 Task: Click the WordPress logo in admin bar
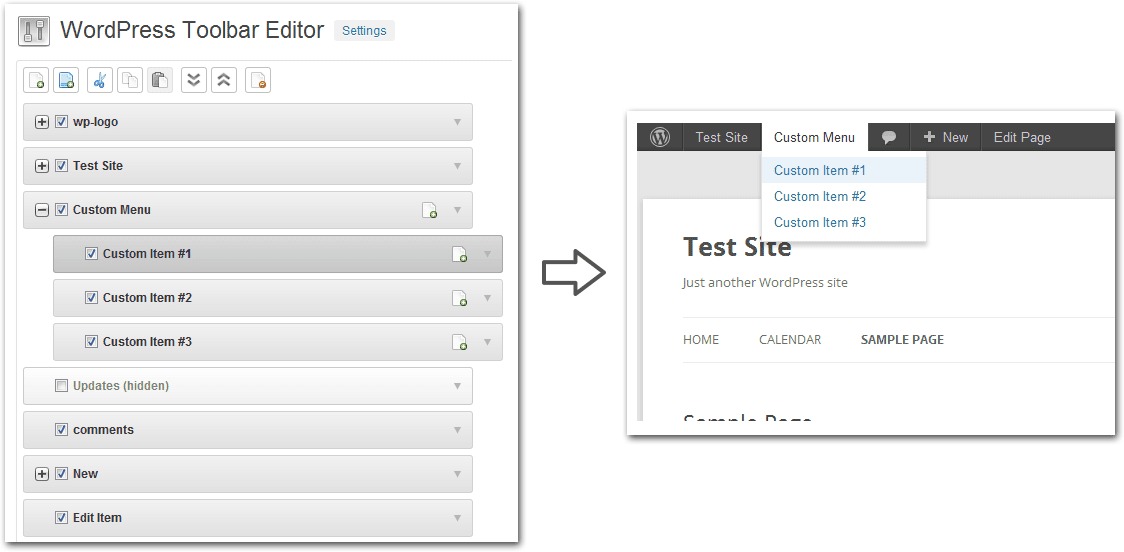pyautogui.click(x=659, y=137)
